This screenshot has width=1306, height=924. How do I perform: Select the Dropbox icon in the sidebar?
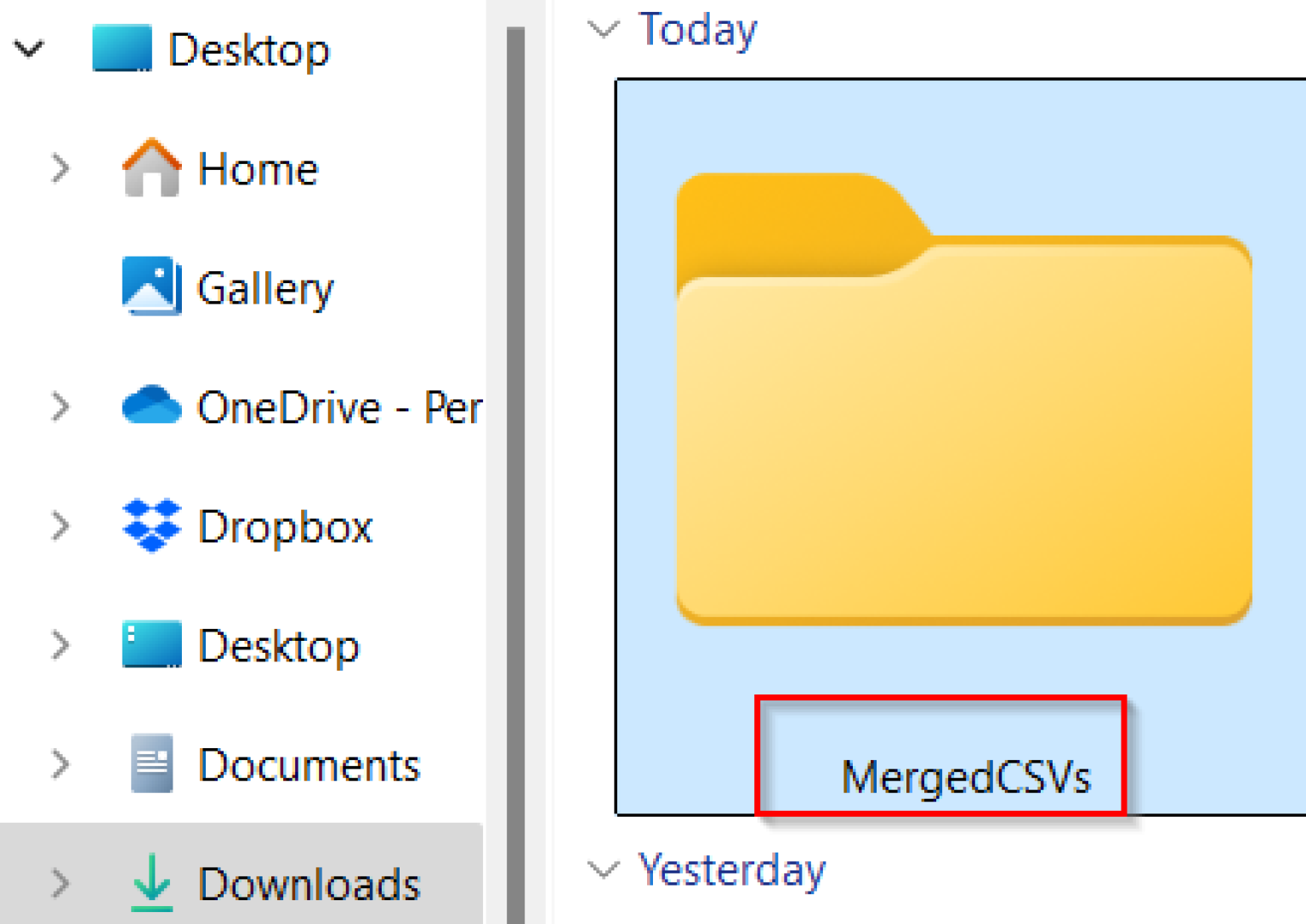(x=151, y=526)
